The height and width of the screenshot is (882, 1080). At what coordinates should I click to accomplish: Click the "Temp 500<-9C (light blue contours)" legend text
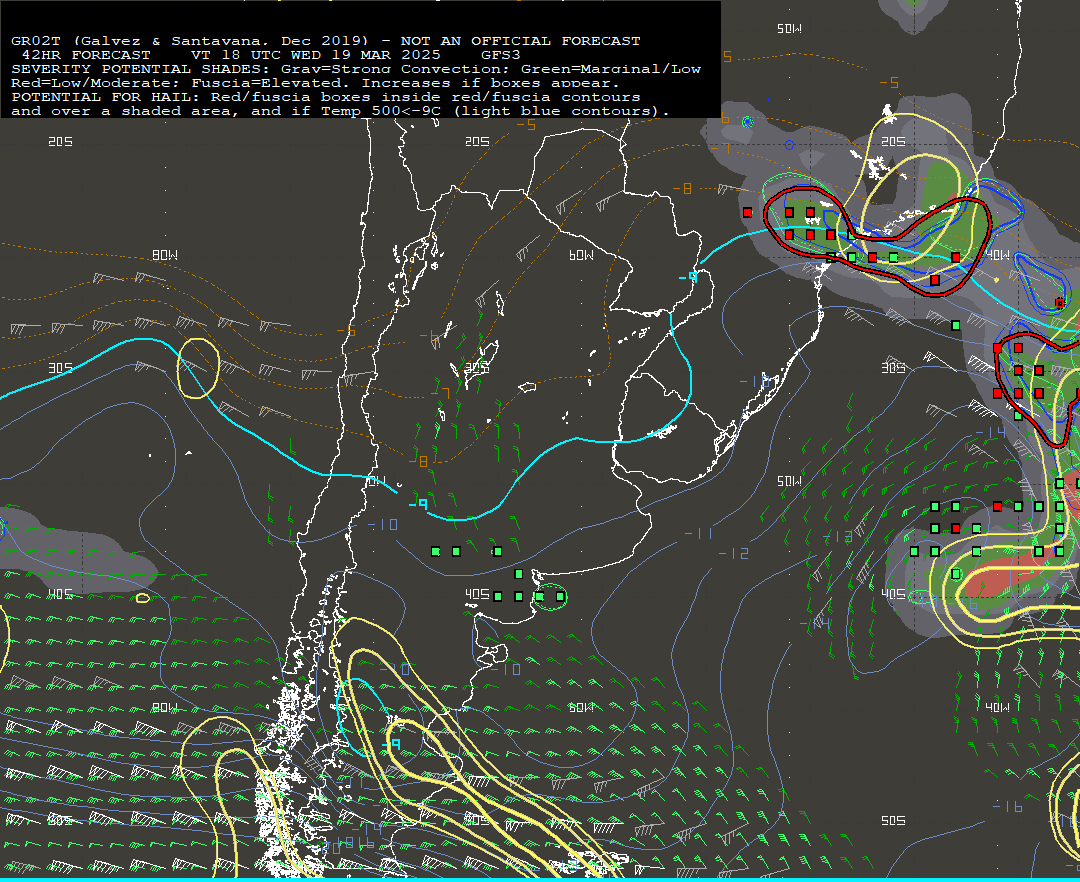pyautogui.click(x=495, y=111)
